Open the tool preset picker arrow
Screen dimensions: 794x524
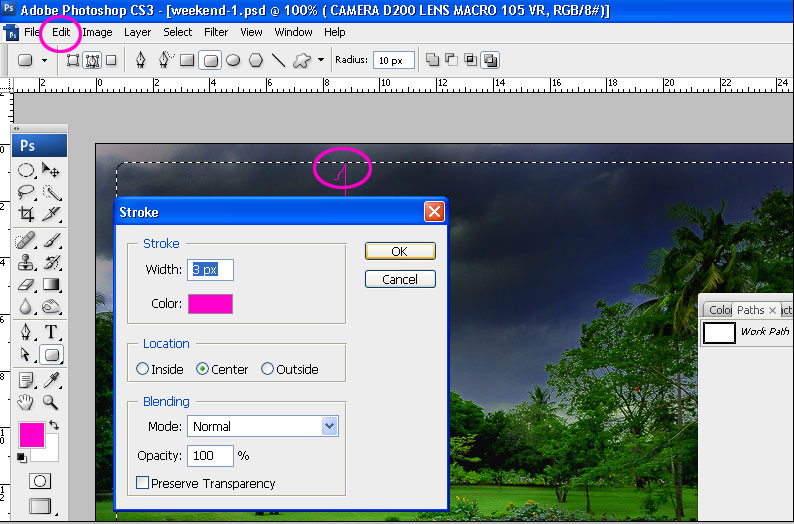tap(44, 60)
